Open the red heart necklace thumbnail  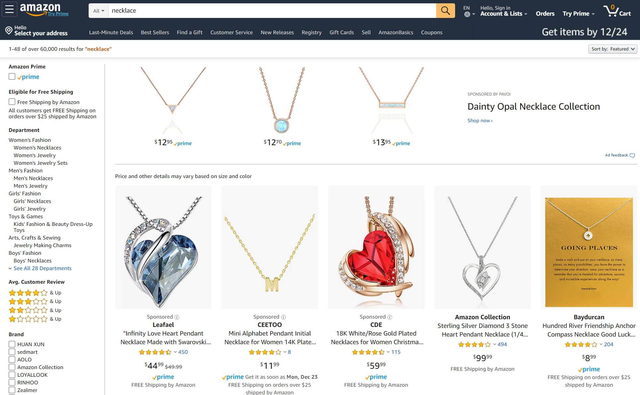click(x=376, y=247)
